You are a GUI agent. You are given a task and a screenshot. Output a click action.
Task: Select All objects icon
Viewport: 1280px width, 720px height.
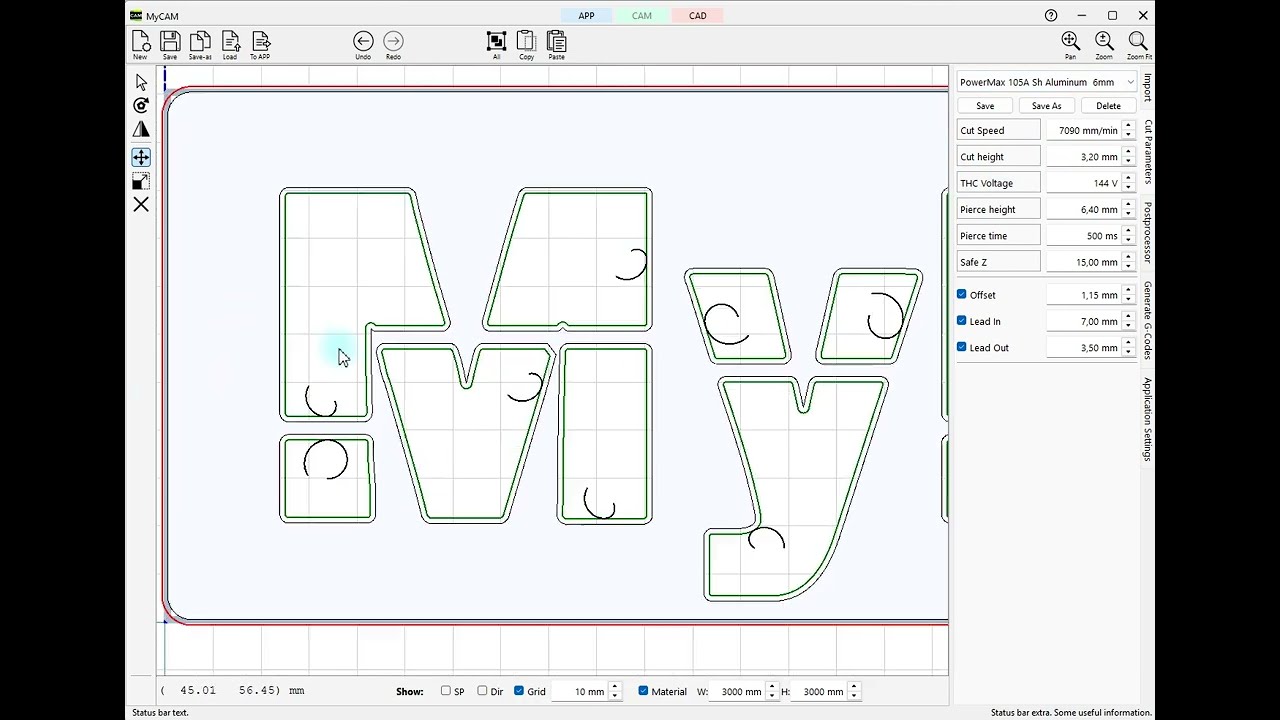496,44
